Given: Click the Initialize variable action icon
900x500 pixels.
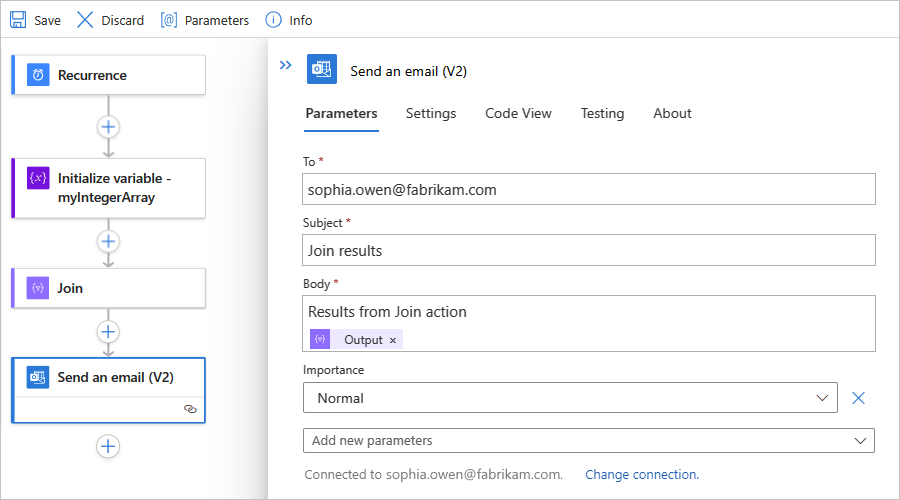Looking at the screenshot, I should point(38,178).
